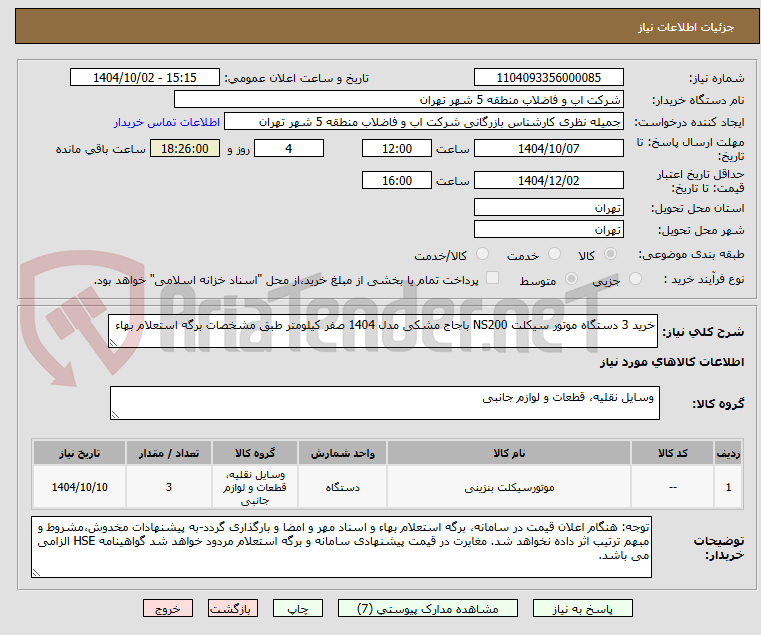Select the خدمت radio button

click(554, 254)
